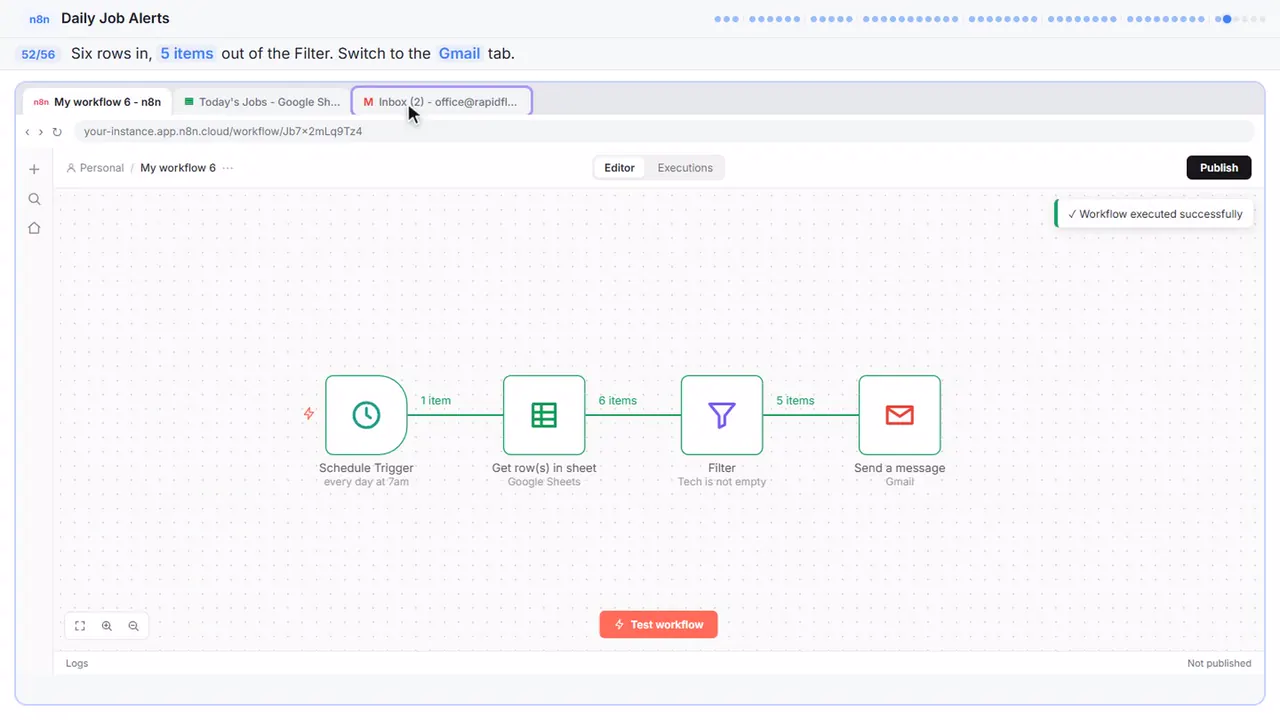Open the Logs panel at the bottom
The width and height of the screenshot is (1280, 720).
point(77,663)
